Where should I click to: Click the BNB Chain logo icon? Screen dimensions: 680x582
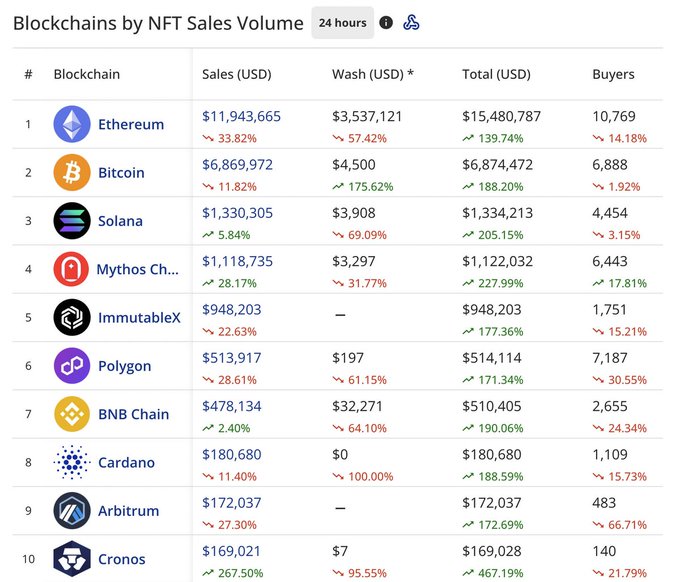pyautogui.click(x=72, y=414)
